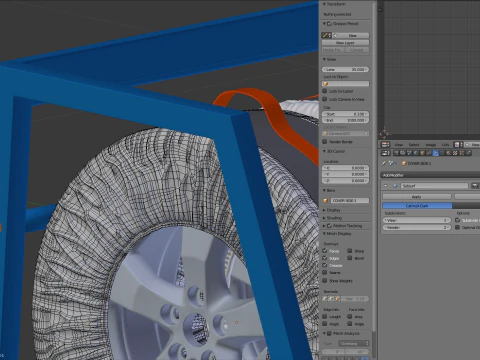Toggle loop normals display icon
Image resolution: width=480 pixels, height=360 pixels.
tap(331, 299)
